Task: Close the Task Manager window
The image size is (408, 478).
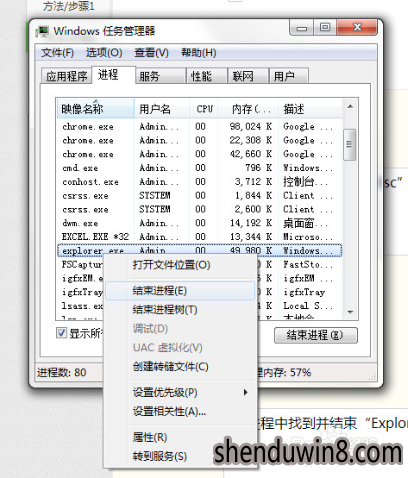Action: click(357, 27)
